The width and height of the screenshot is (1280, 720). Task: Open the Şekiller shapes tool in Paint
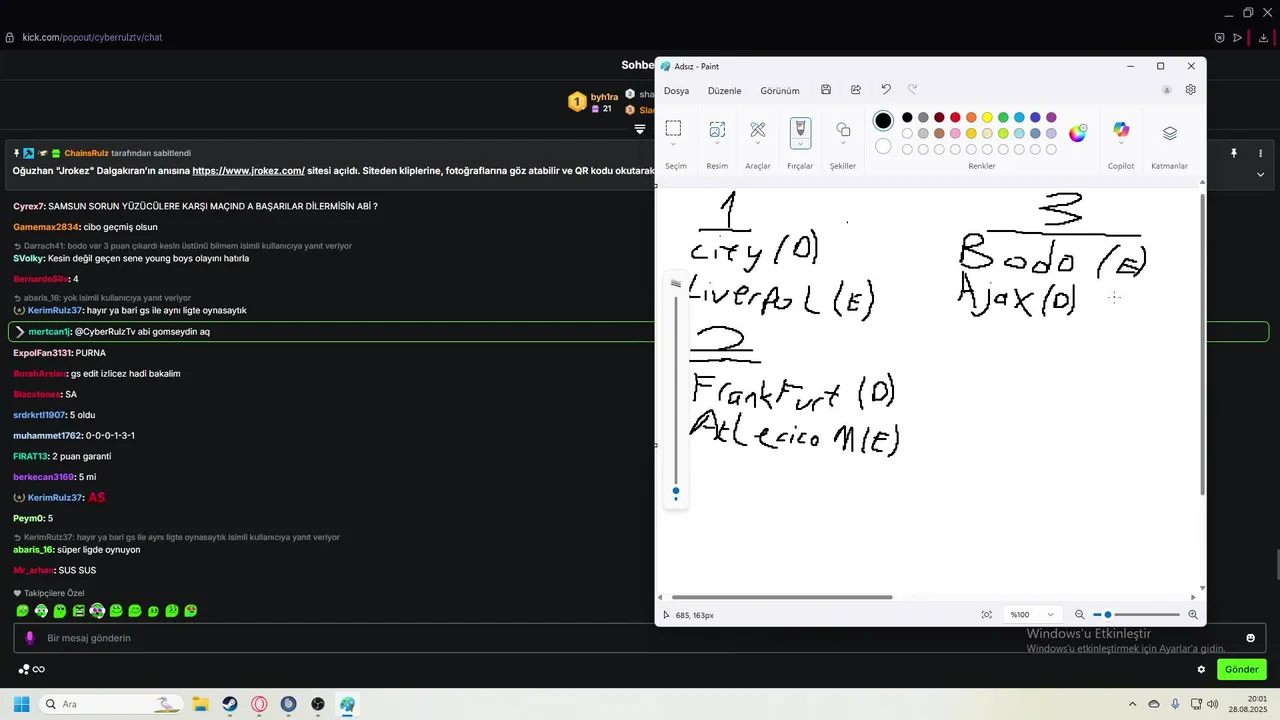coord(843,129)
